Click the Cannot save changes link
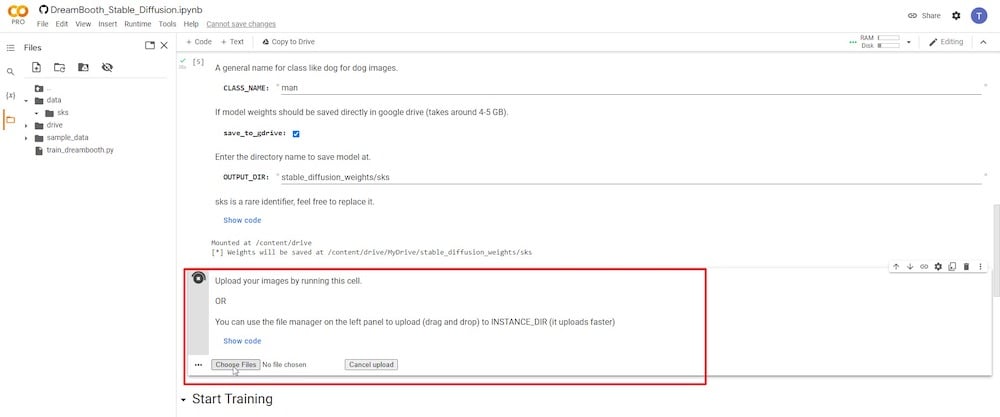 (x=241, y=24)
